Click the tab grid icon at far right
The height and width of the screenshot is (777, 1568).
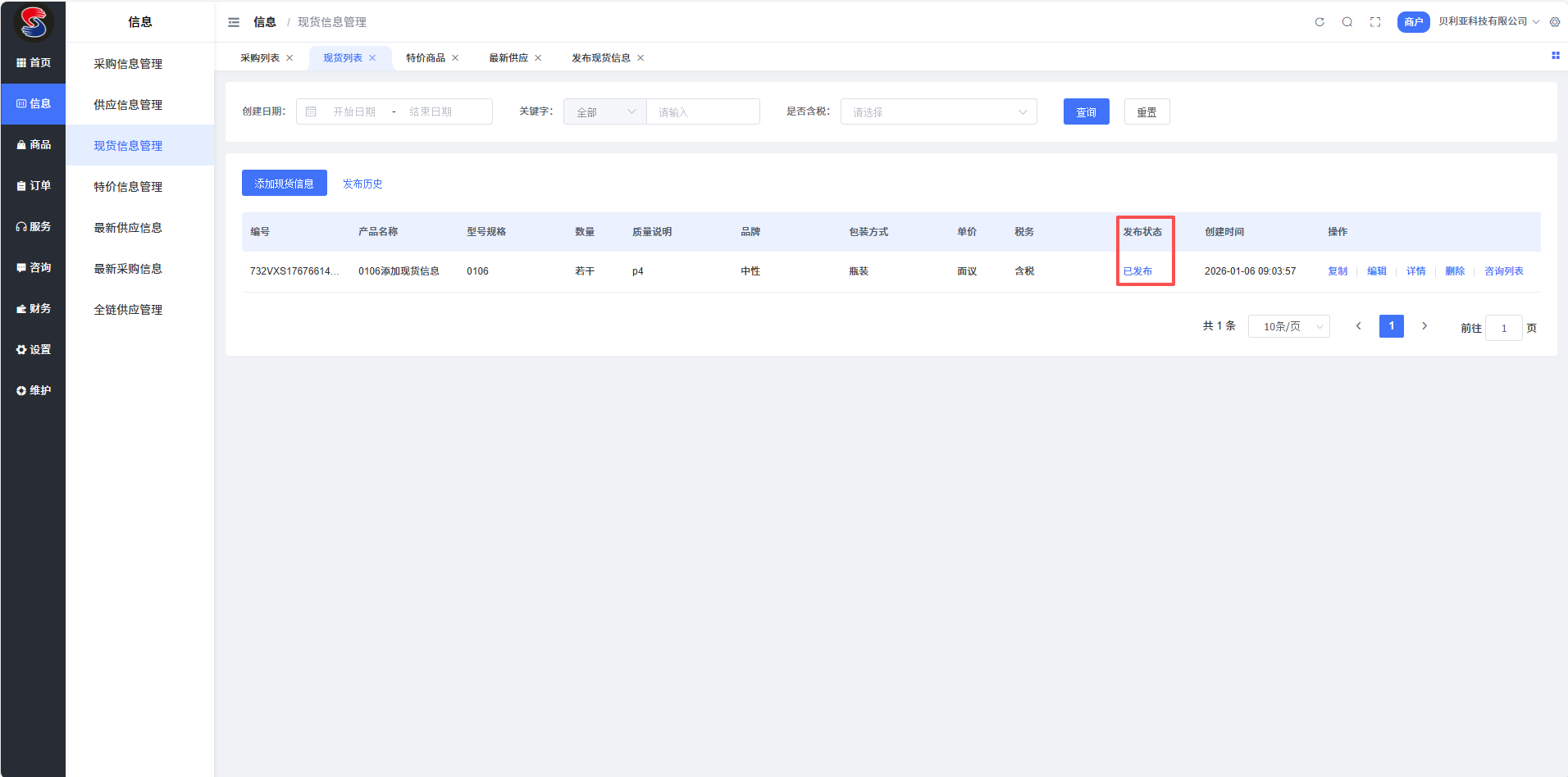pyautogui.click(x=1555, y=56)
